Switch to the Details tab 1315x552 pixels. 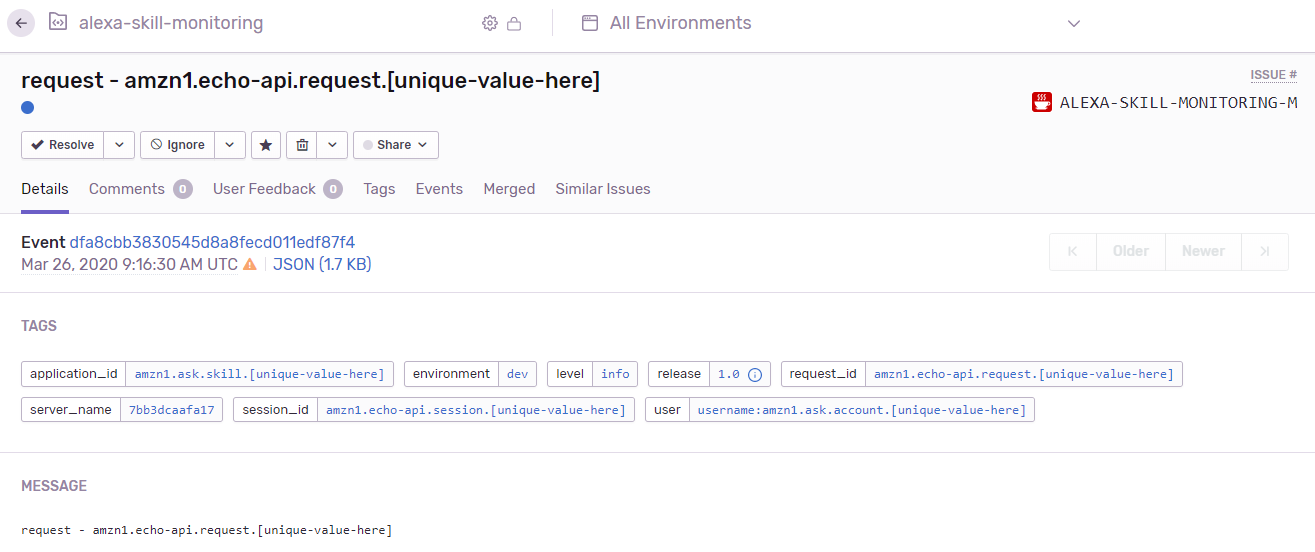click(45, 189)
